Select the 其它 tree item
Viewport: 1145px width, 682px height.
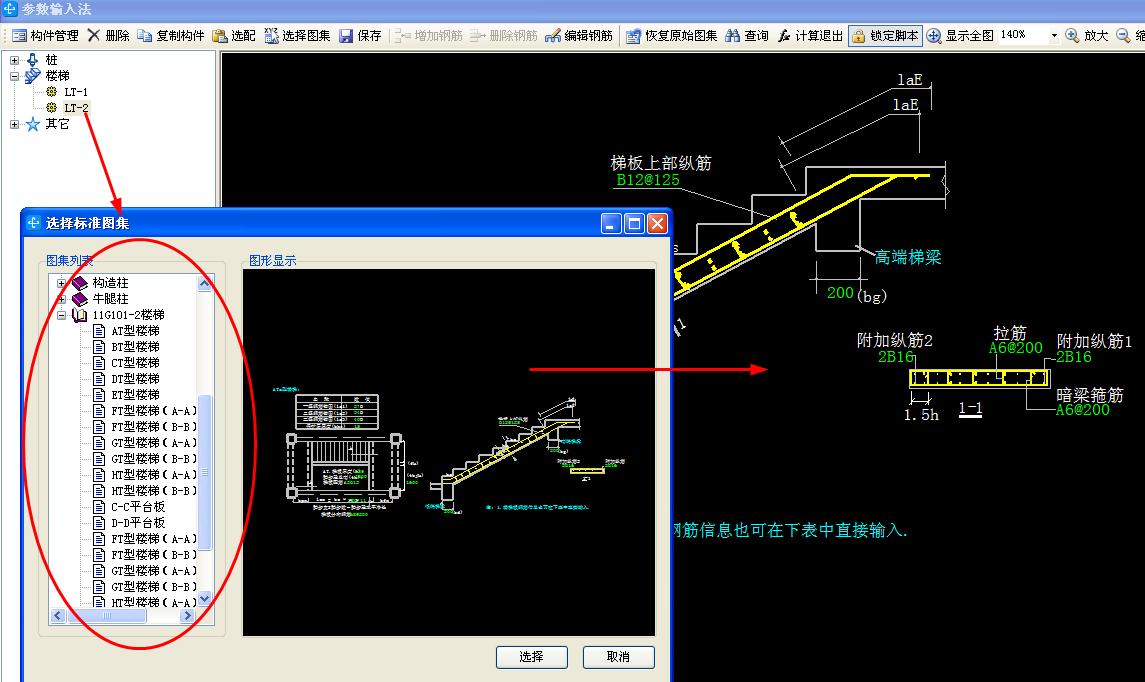57,124
